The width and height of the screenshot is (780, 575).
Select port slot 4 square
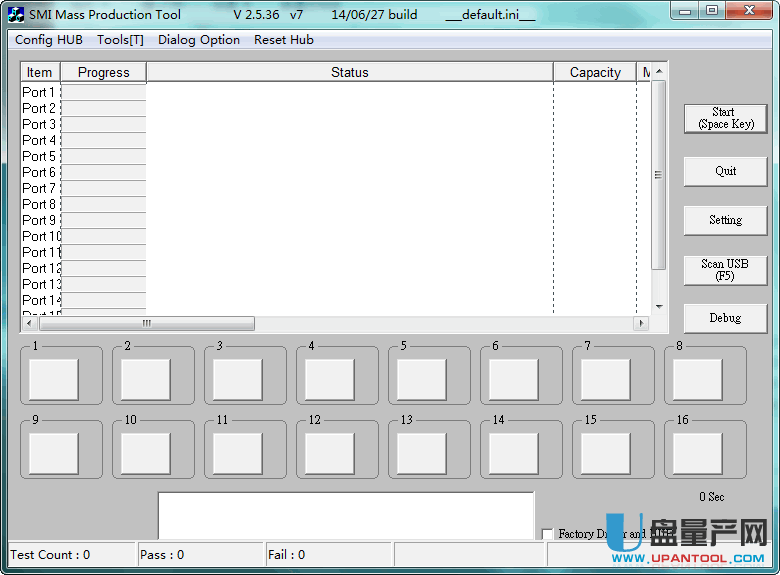pyautogui.click(x=329, y=379)
